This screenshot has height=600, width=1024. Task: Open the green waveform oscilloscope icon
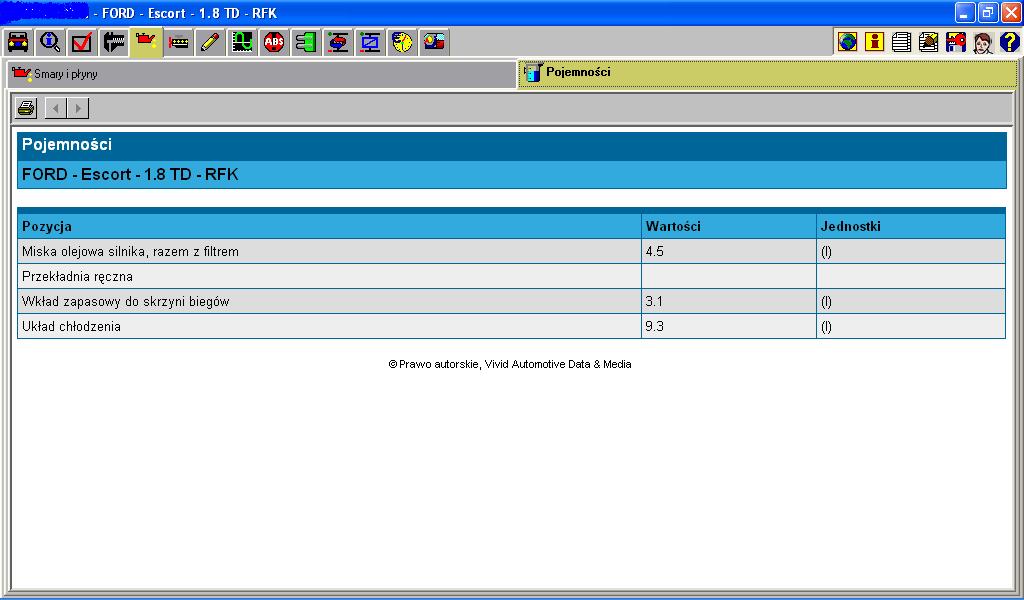[x=242, y=42]
